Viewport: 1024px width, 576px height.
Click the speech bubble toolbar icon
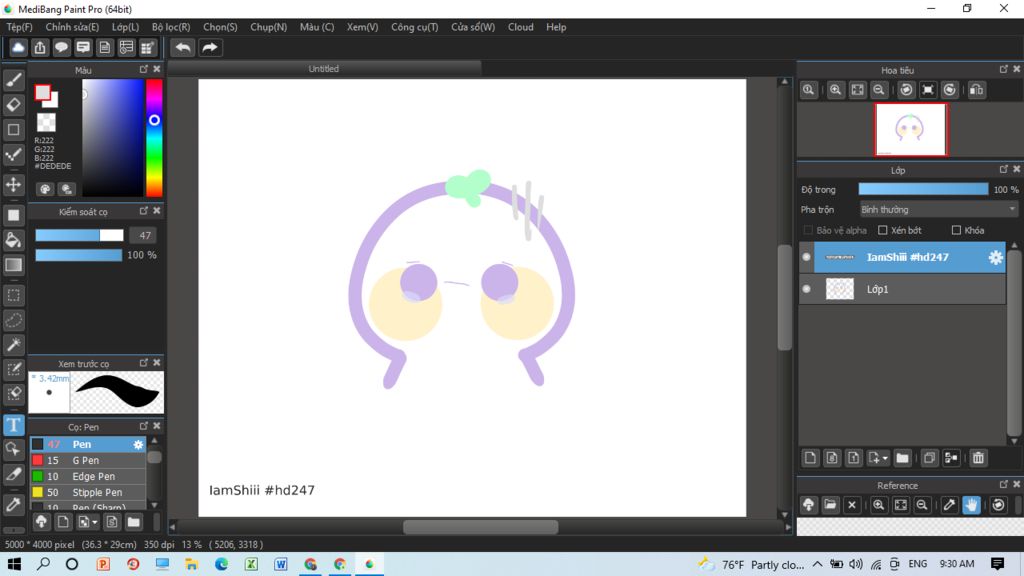[61, 48]
